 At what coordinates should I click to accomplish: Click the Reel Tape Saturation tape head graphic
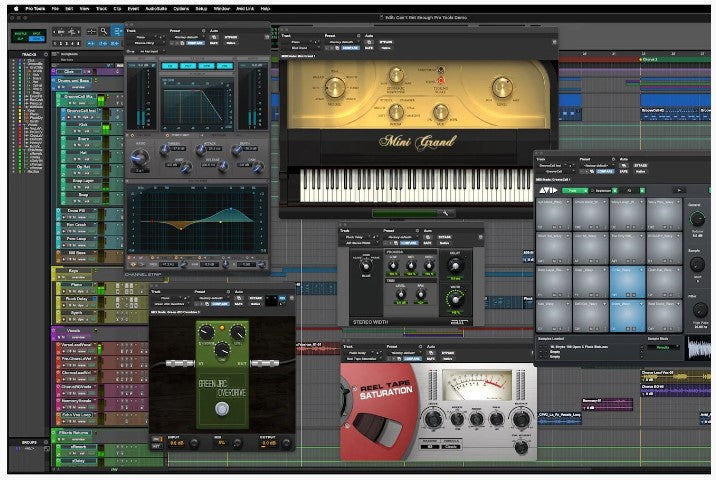[377, 426]
